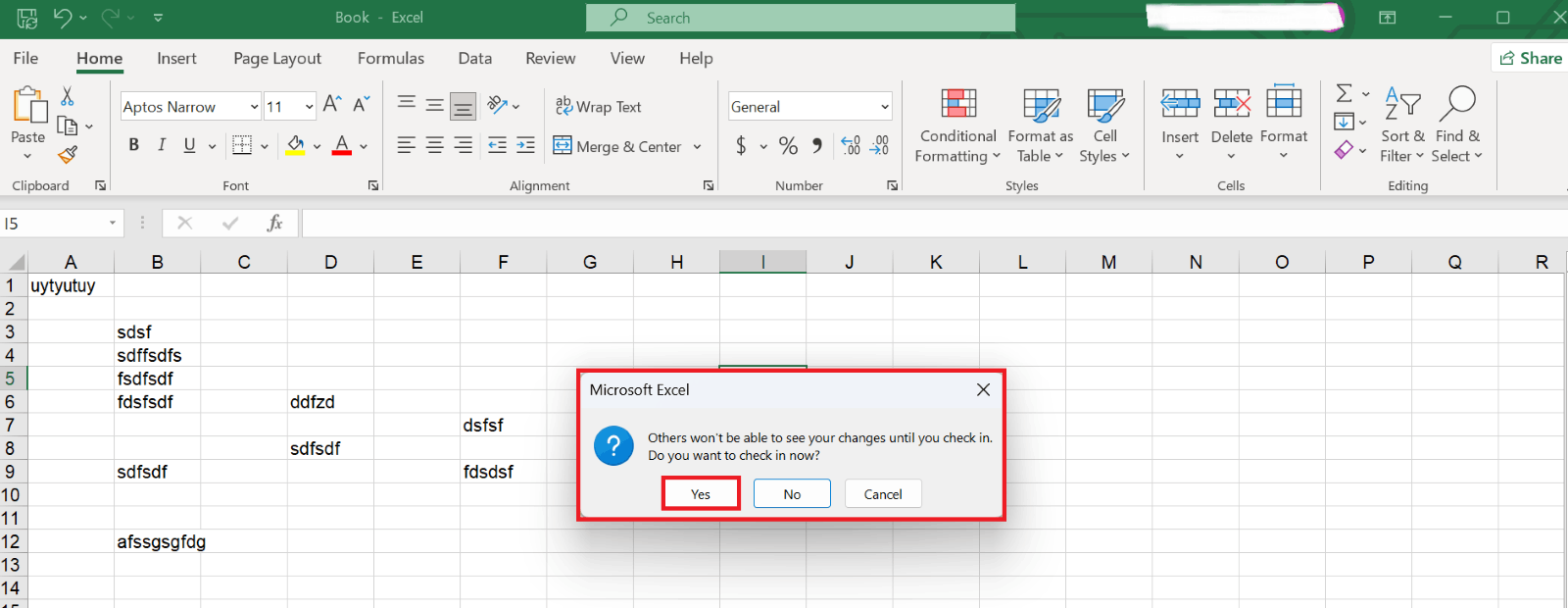
Task: Open font color dropdown arrow
Action: (x=364, y=147)
